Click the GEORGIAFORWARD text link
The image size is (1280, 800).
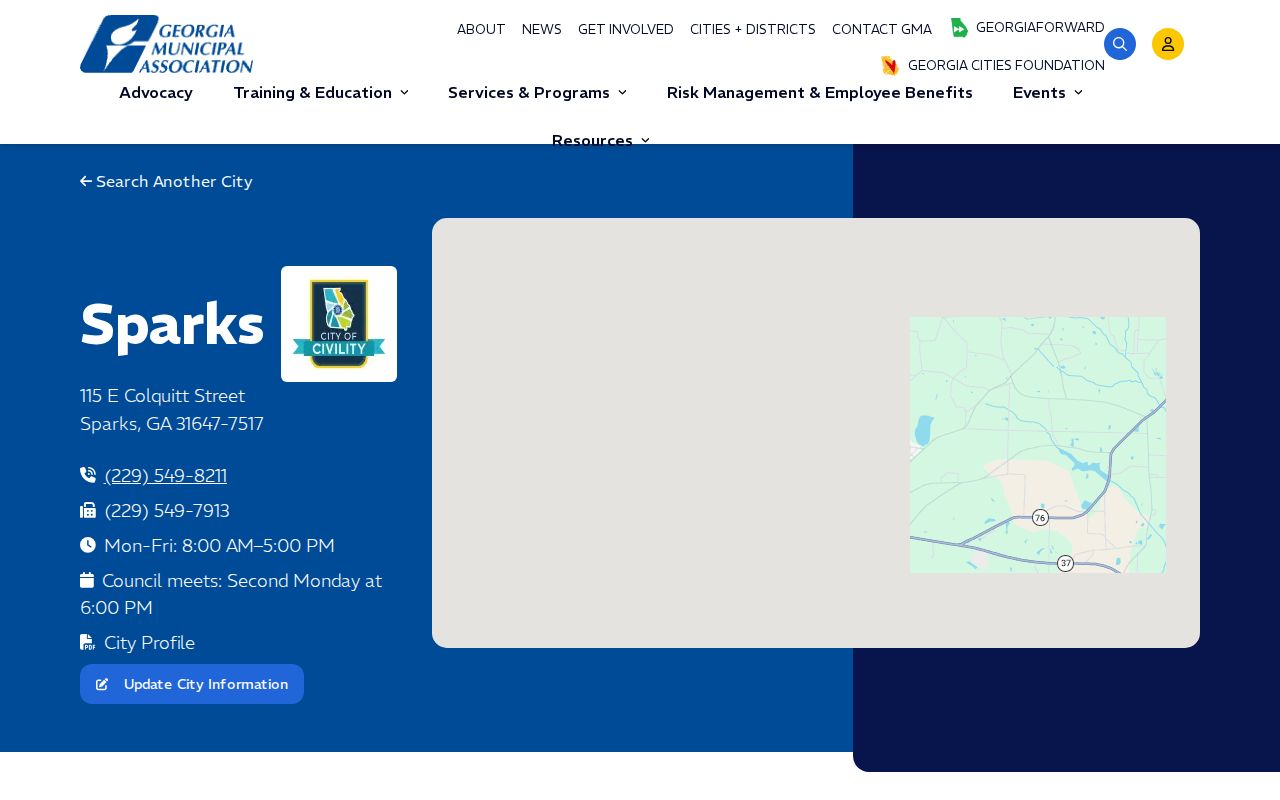[1040, 27]
